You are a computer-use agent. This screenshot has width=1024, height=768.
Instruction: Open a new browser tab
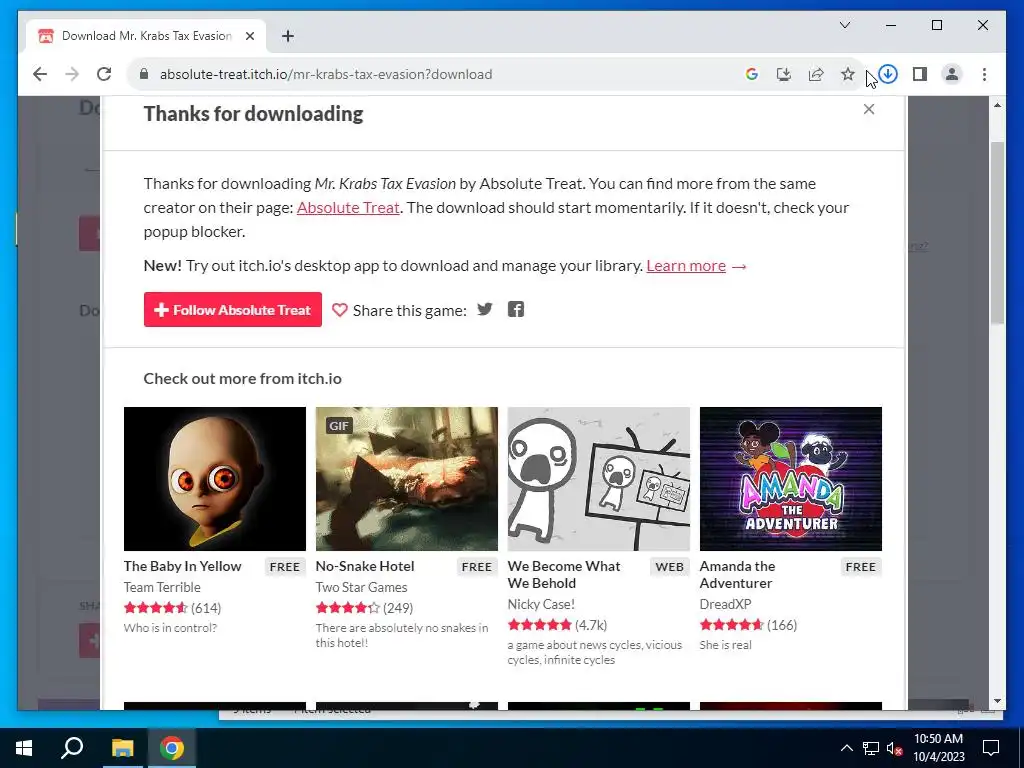[x=288, y=36]
